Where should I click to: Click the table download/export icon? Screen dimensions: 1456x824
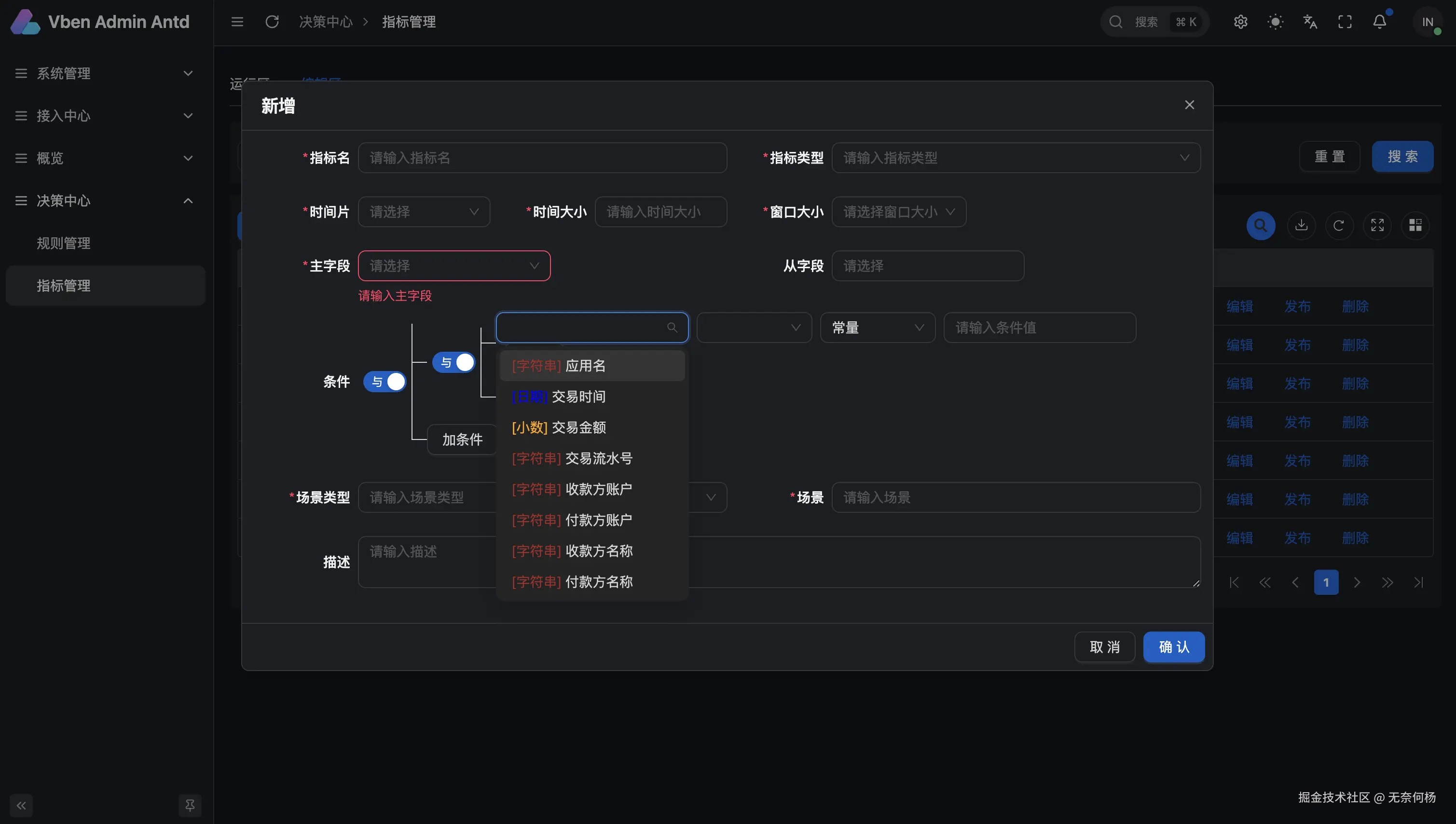point(1301,225)
